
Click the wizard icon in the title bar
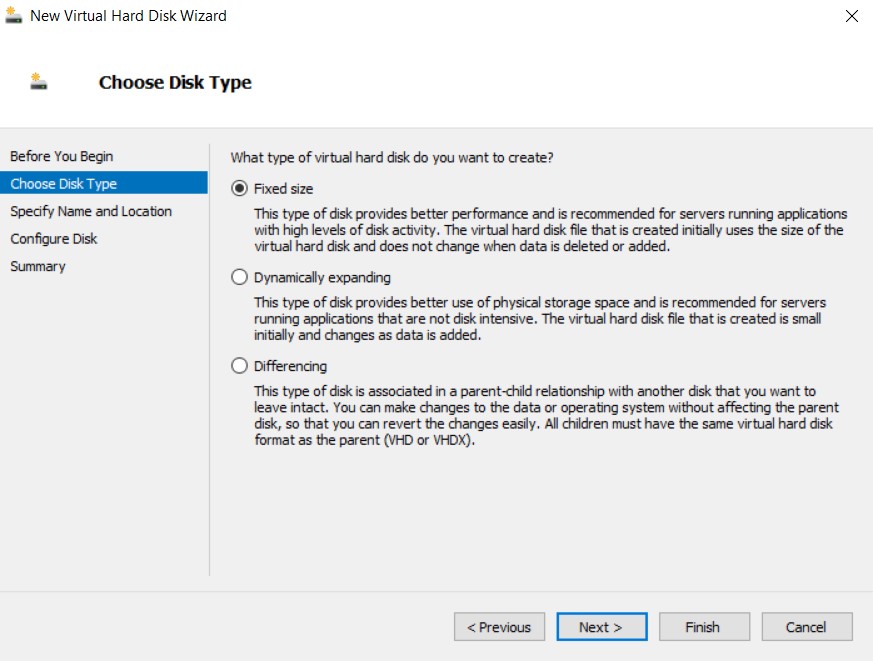pos(14,16)
